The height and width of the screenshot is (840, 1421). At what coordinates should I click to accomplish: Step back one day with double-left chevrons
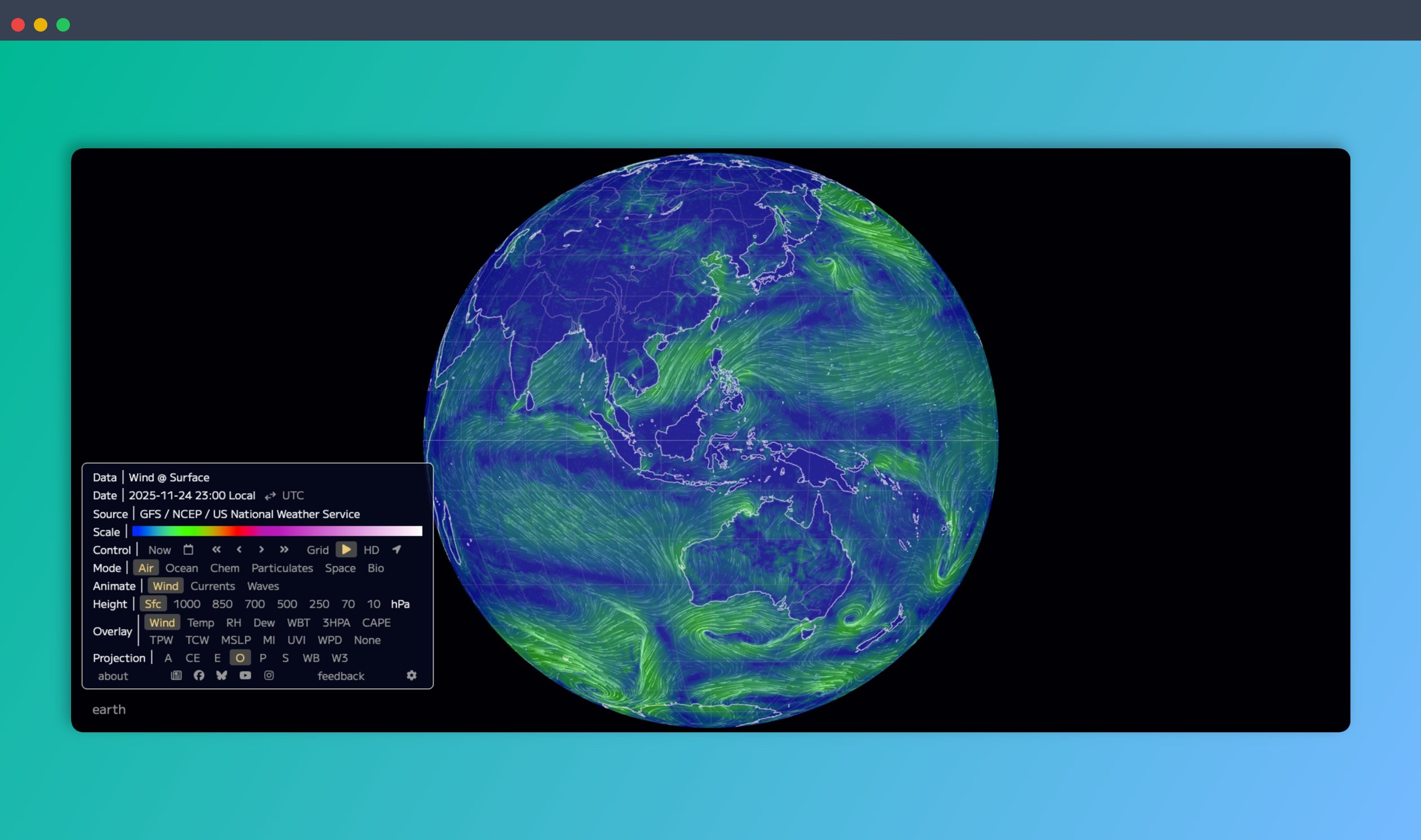(x=217, y=550)
